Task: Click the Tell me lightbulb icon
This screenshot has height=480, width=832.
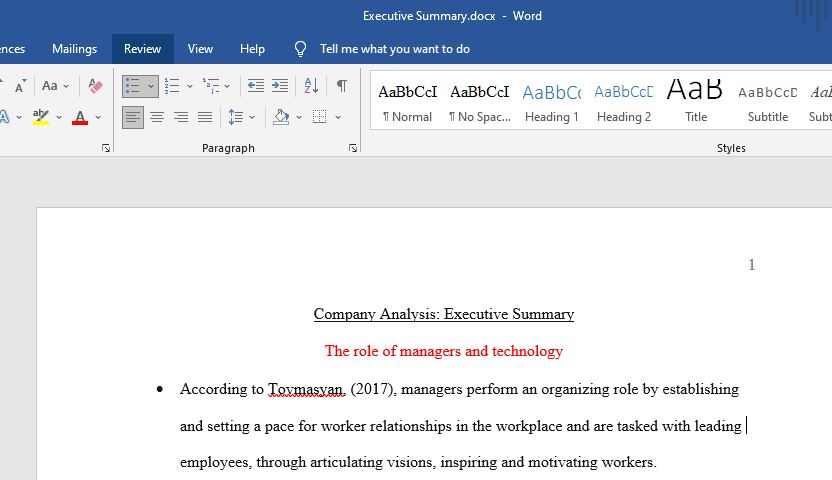Action: pyautogui.click(x=300, y=49)
